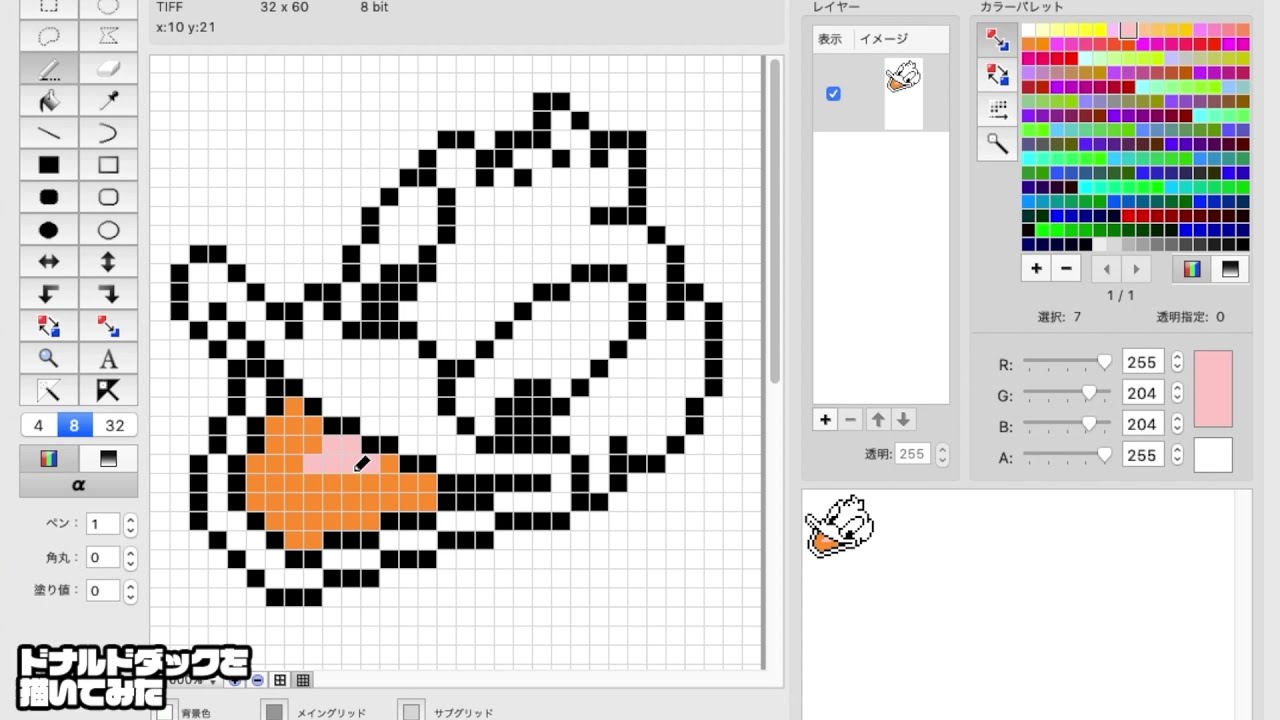Move the layer down

[903, 420]
